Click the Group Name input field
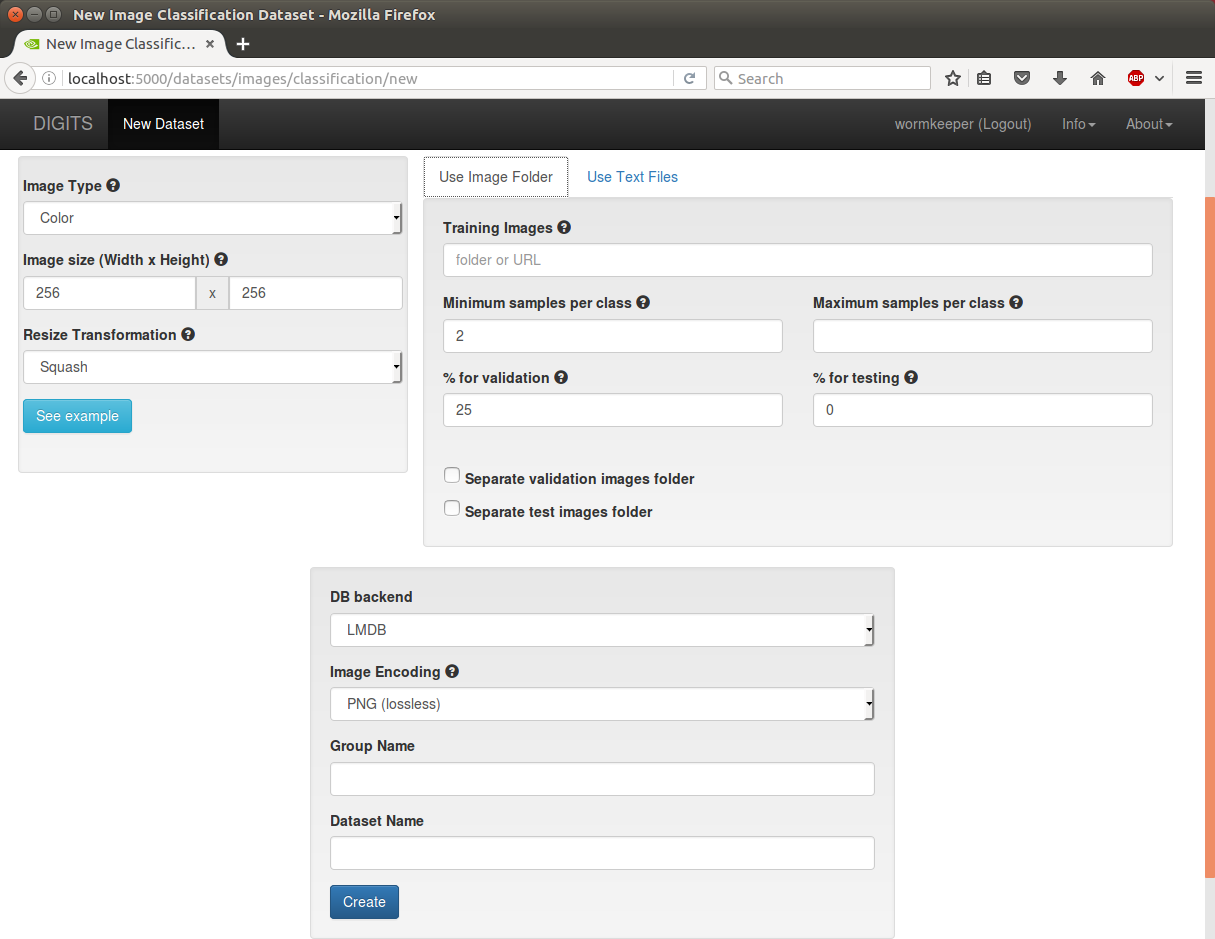This screenshot has width=1215, height=939. [602, 779]
